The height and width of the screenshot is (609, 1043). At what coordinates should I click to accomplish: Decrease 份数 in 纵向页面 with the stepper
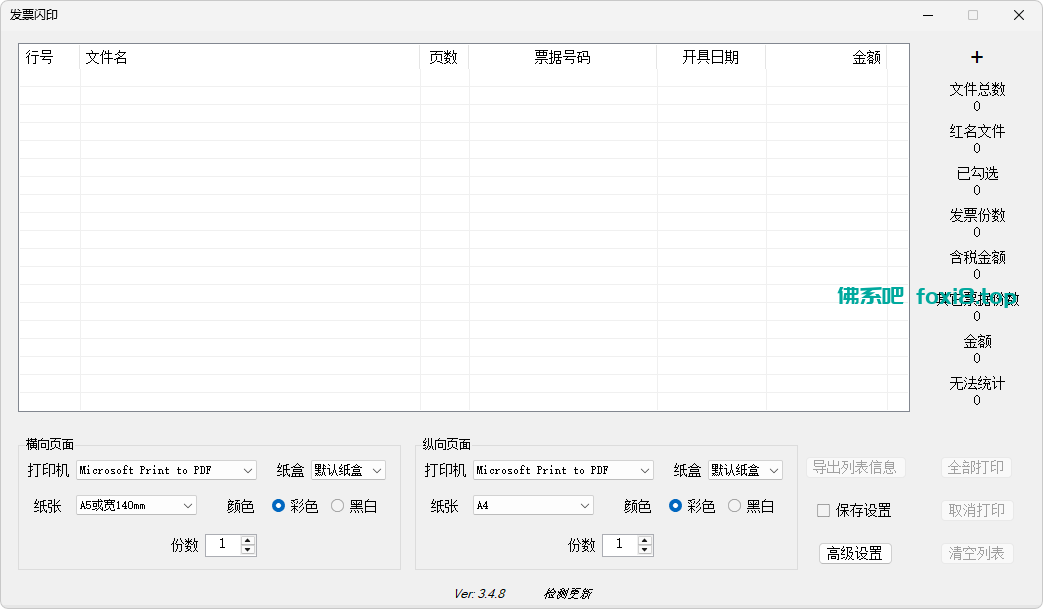(x=645, y=550)
